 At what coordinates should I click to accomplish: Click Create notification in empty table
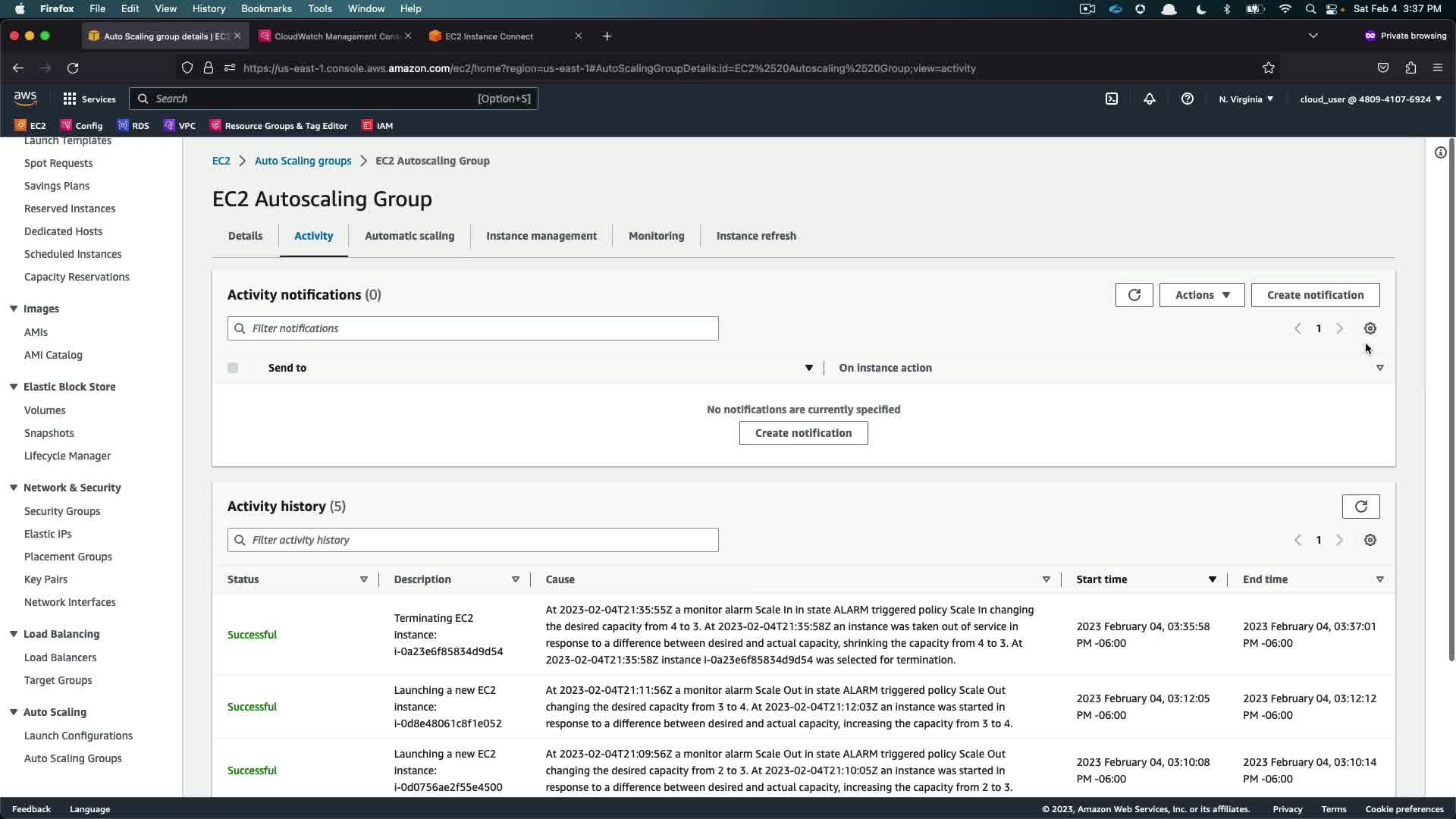pyautogui.click(x=803, y=433)
